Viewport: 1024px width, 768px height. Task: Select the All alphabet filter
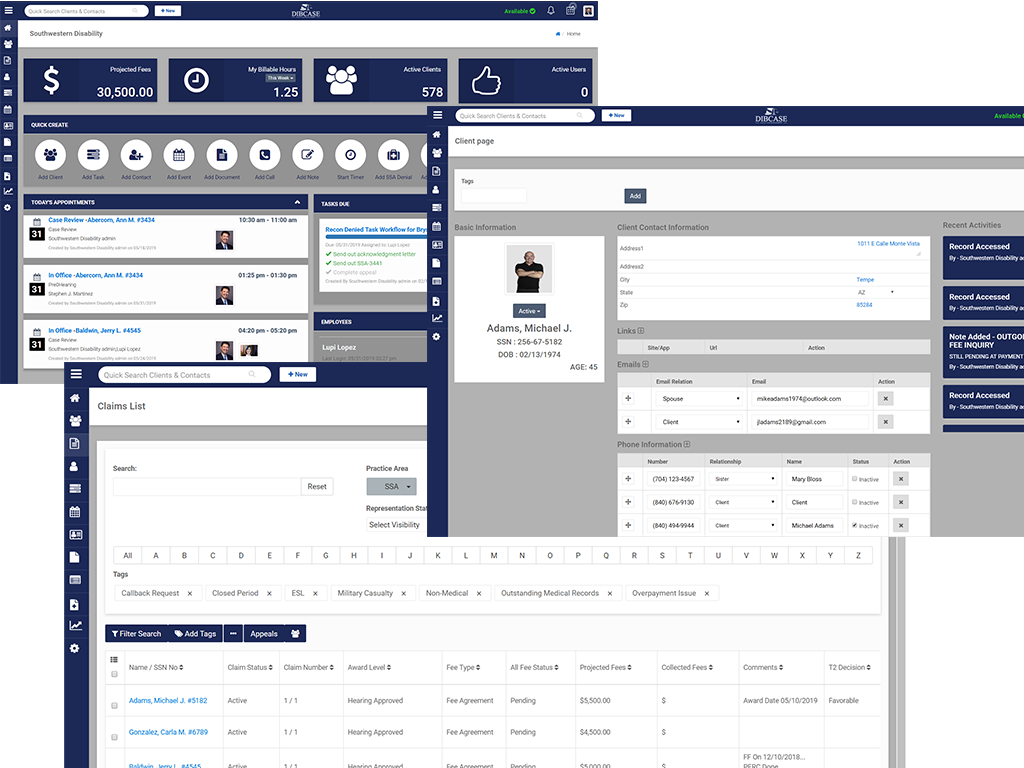(127, 555)
